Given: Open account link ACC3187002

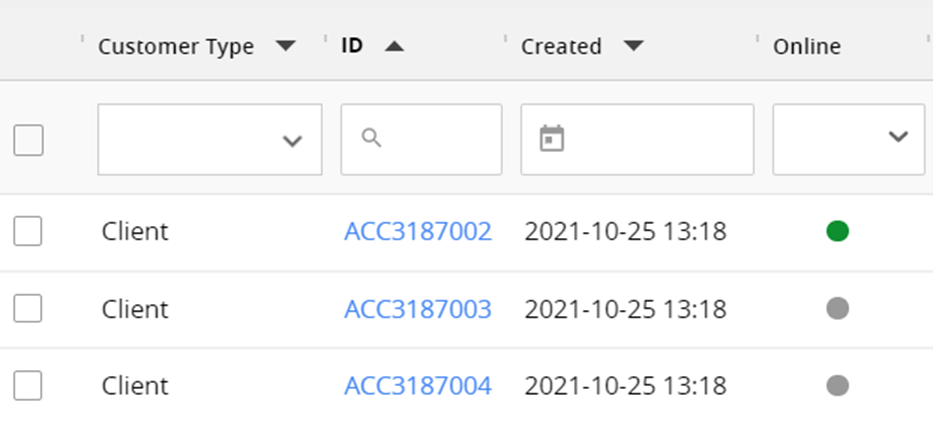Looking at the screenshot, I should coord(418,232).
